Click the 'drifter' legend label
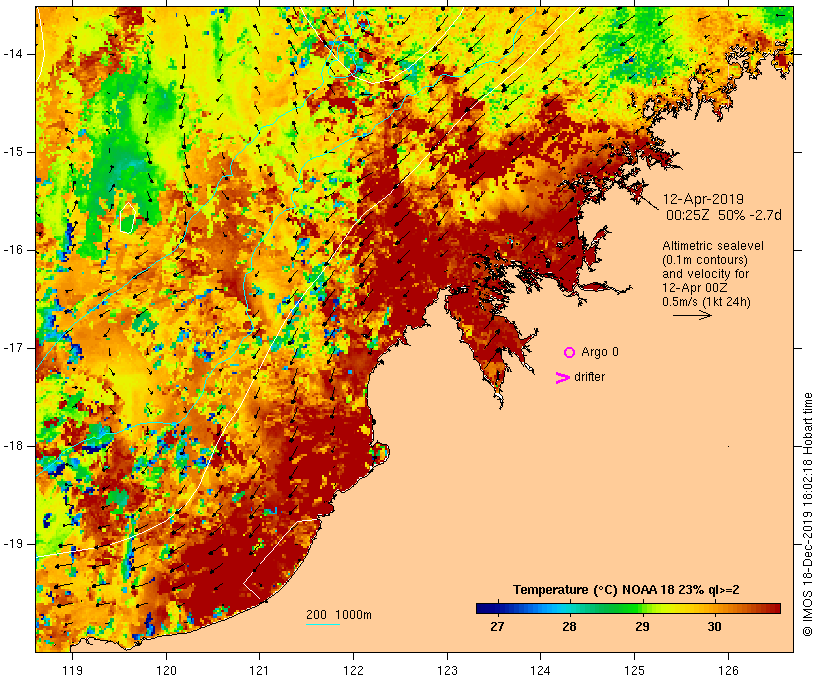Screen dimensions: 820x680 pyautogui.click(x=589, y=377)
